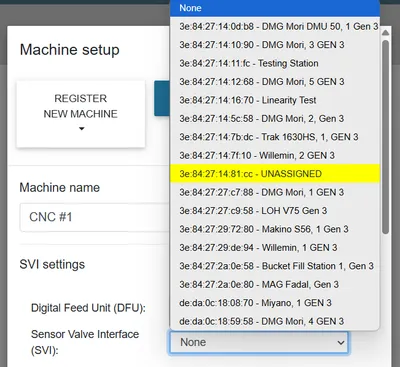
Task: Choose DMG Mori, 4 GEN 3 entry
Action: click(x=275, y=321)
